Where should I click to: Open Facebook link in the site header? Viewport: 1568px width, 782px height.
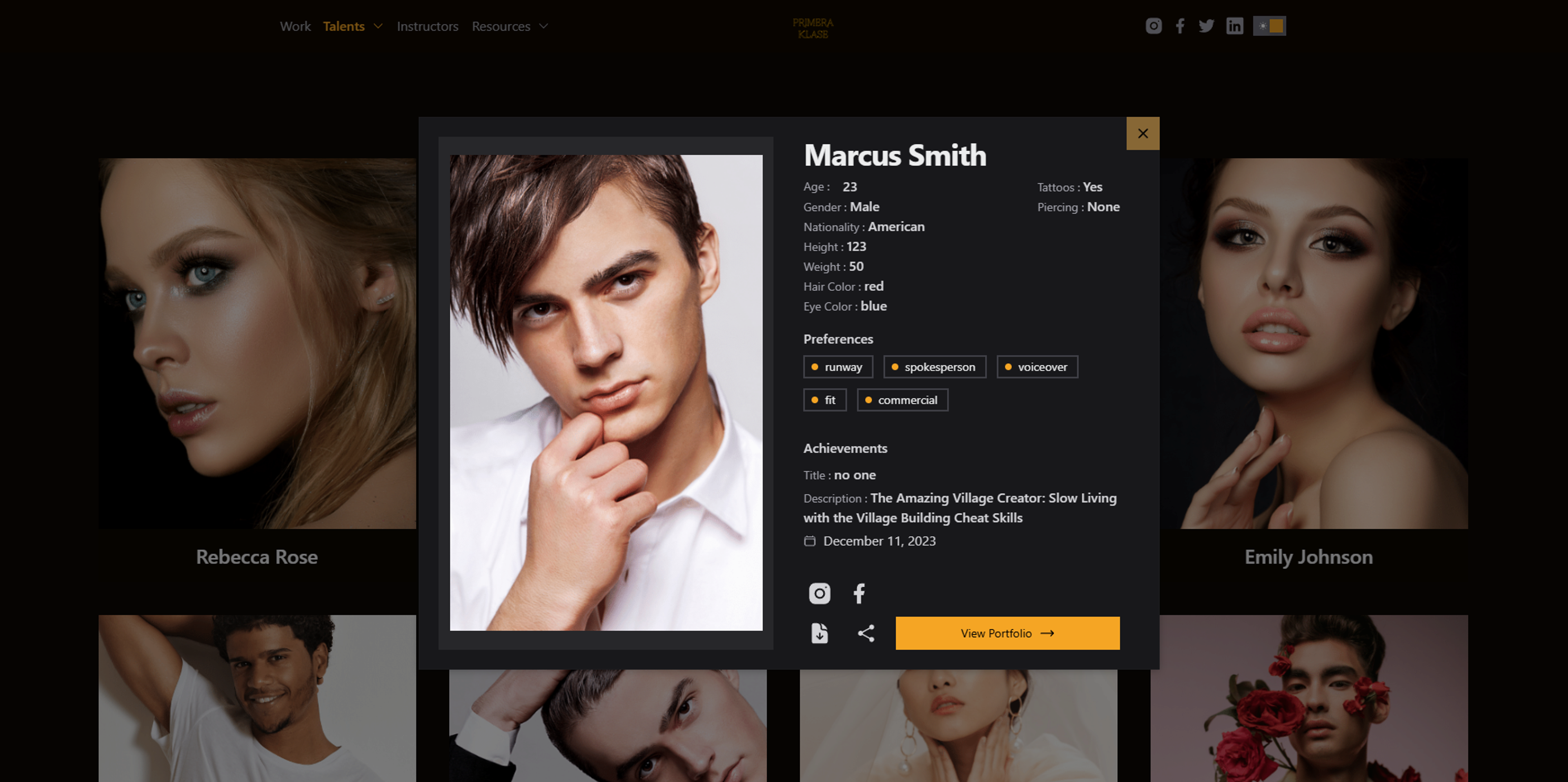1180,26
